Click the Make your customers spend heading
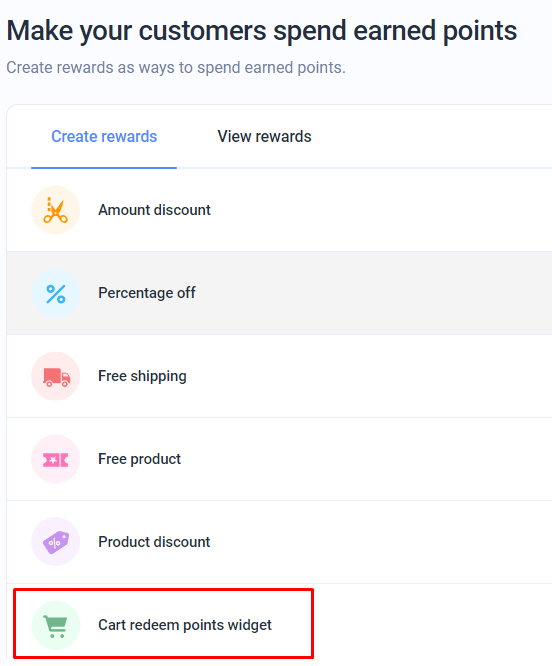 tap(262, 31)
